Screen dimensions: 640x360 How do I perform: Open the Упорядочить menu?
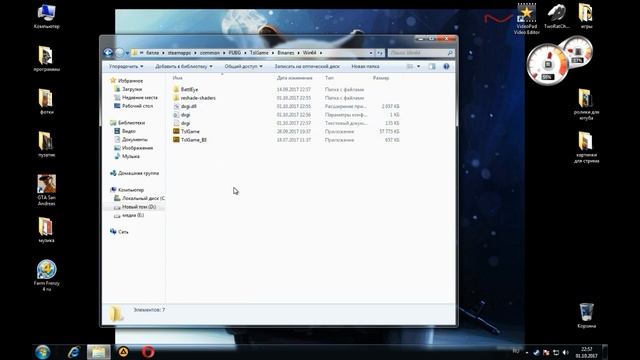click(126, 66)
